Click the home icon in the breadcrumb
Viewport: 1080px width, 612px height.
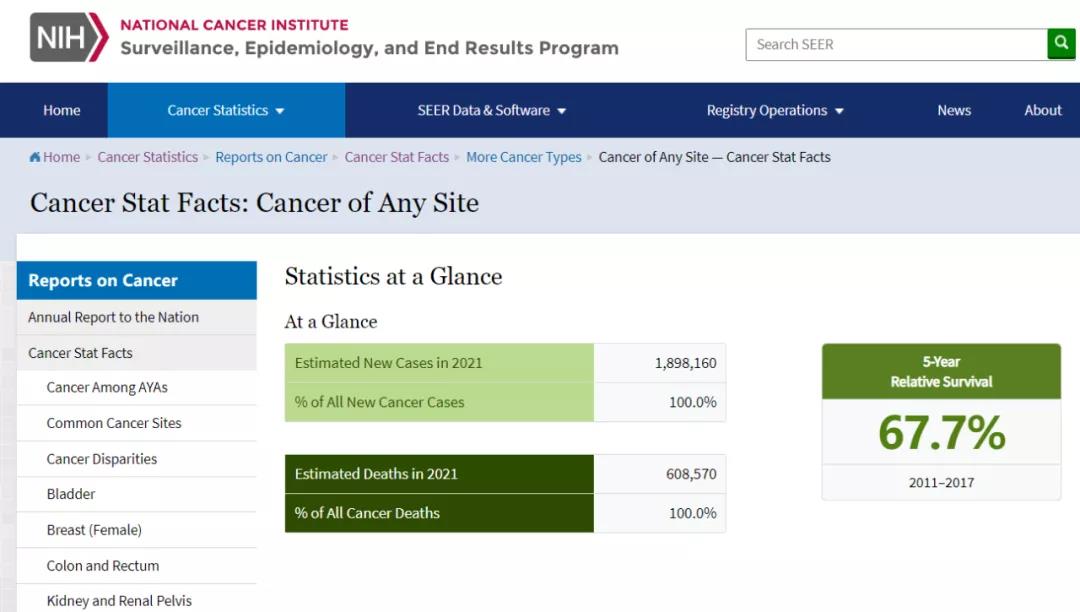(x=36, y=157)
